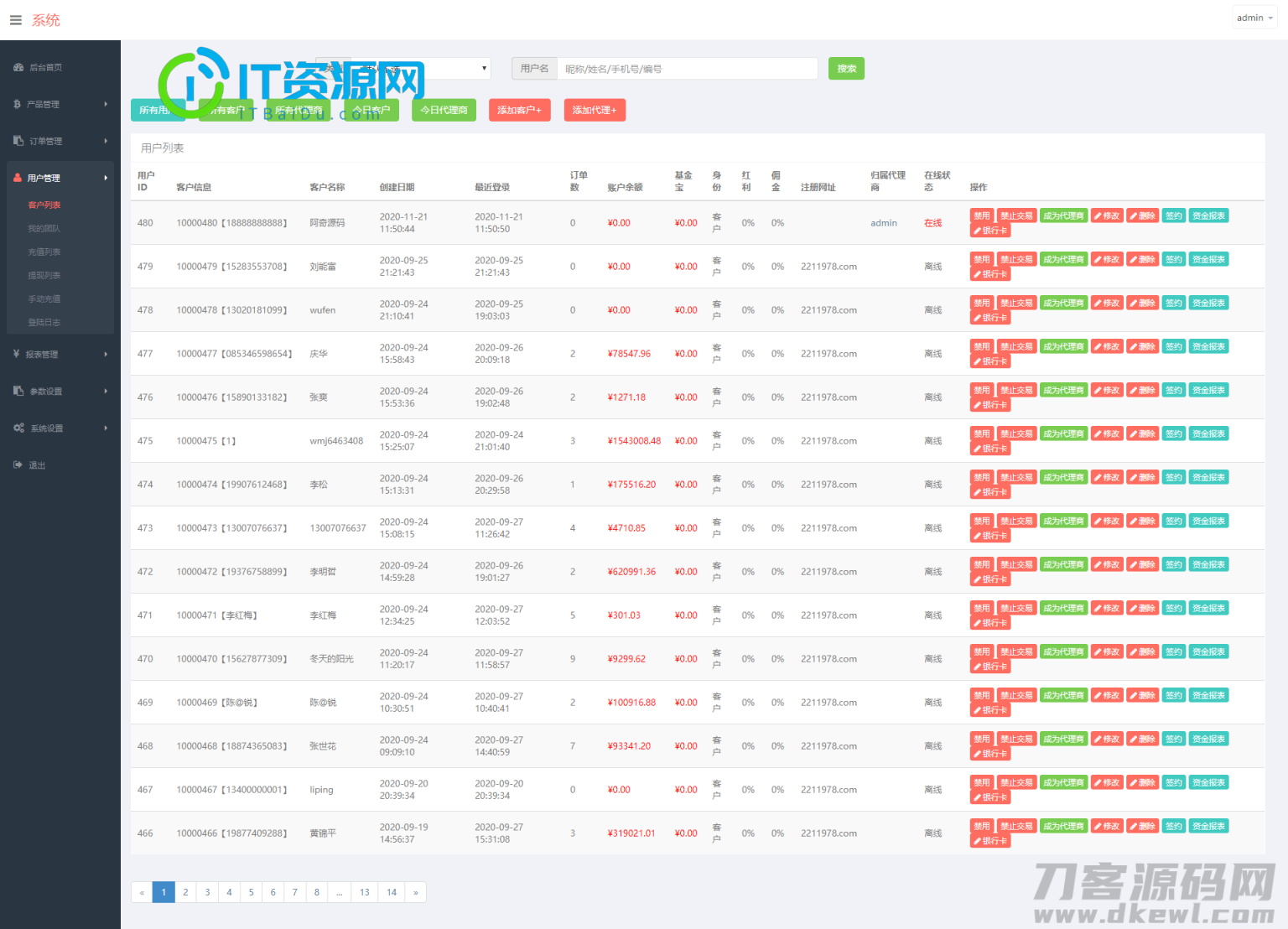
Task: Click the 产品管理 bitcoin icon
Action: click(x=18, y=104)
